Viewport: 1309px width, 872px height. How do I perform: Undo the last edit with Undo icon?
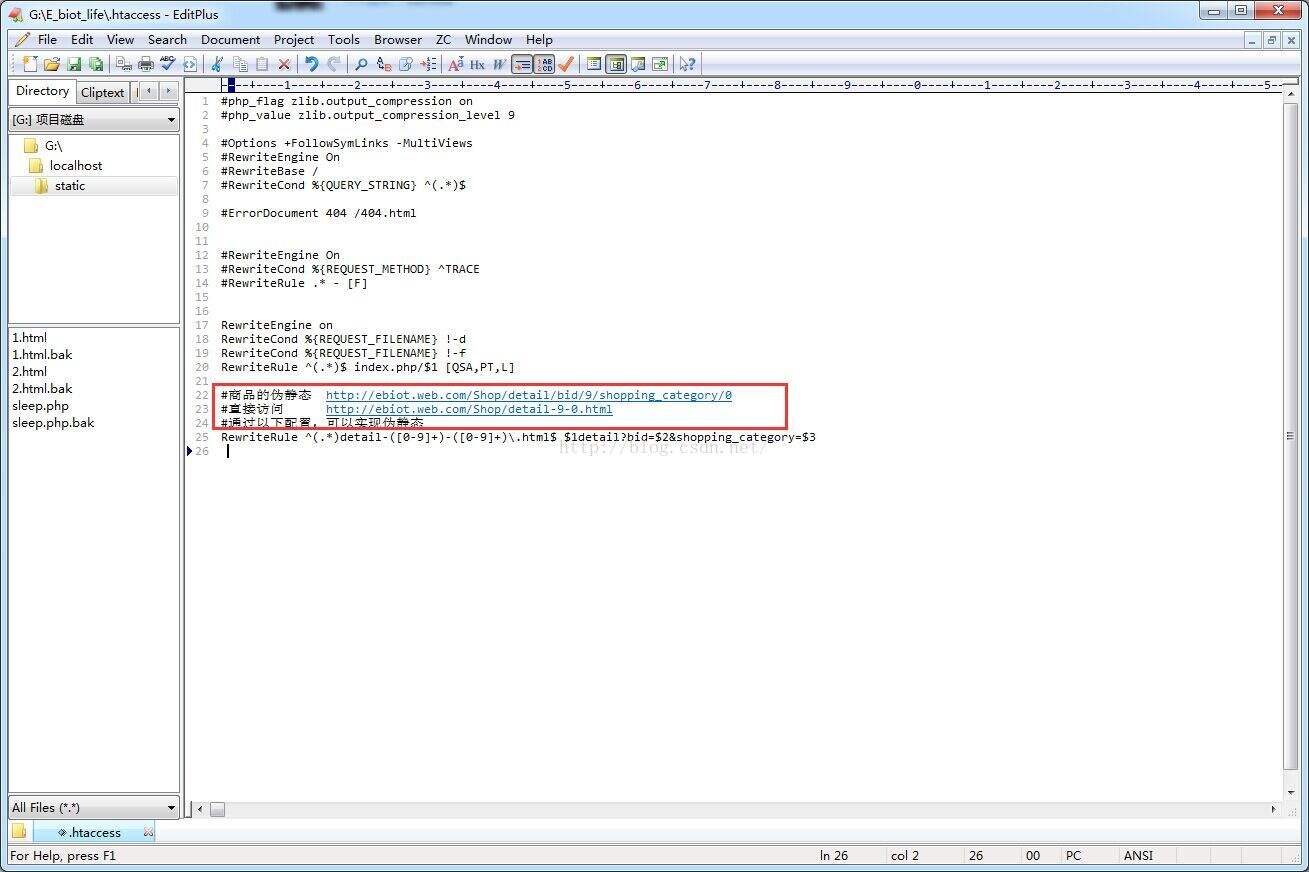pos(312,64)
